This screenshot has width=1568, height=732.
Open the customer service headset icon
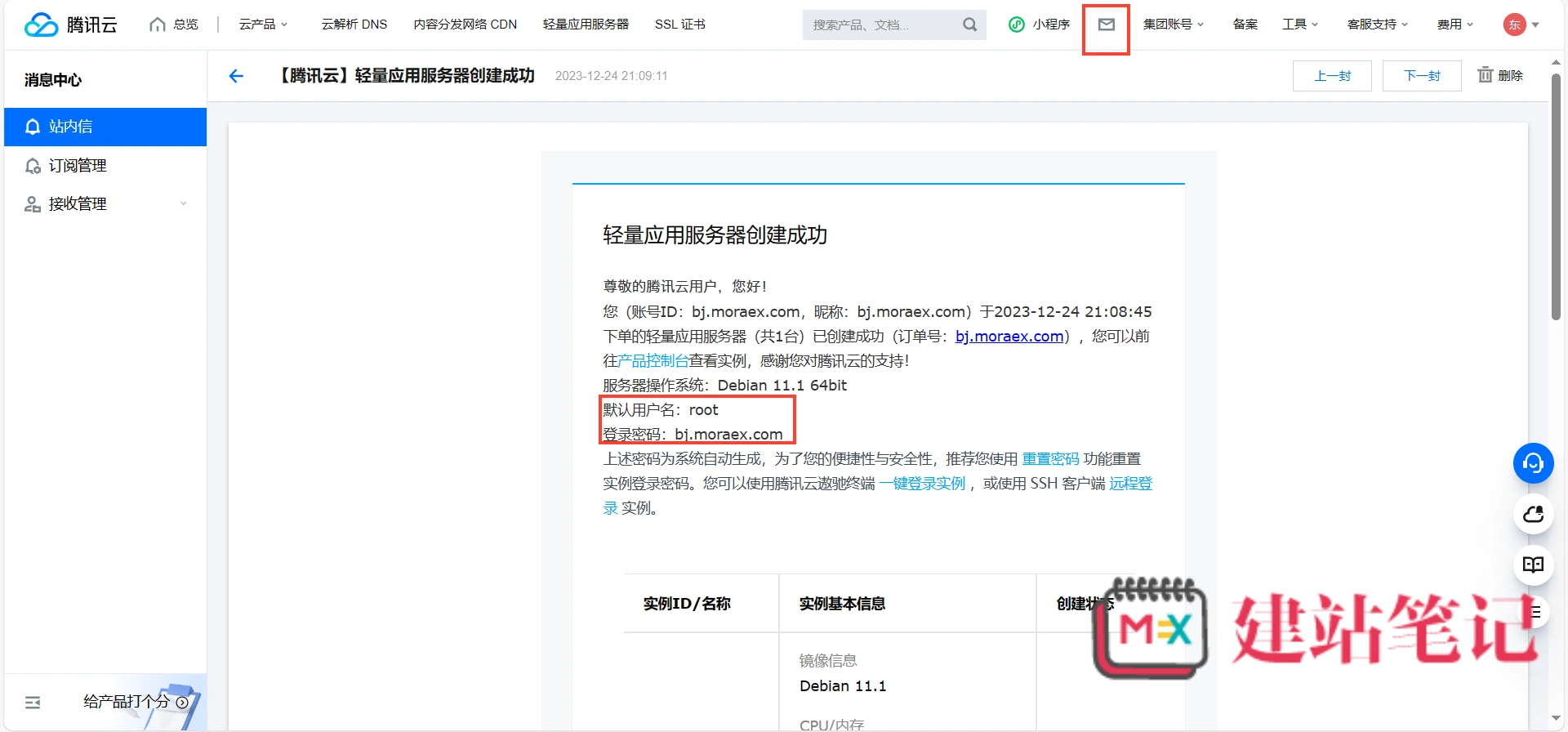pos(1533,463)
